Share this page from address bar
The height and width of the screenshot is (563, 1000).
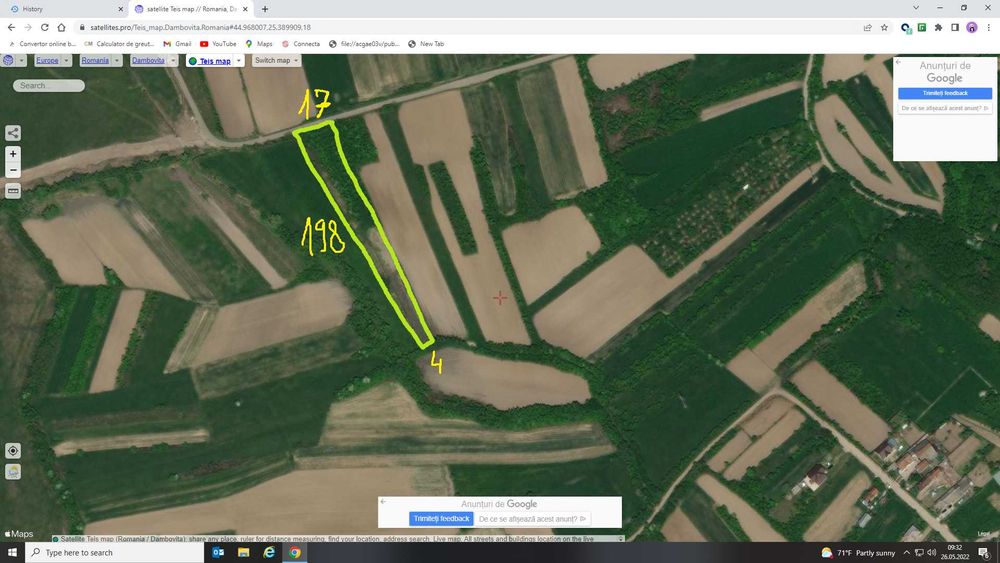(x=867, y=27)
